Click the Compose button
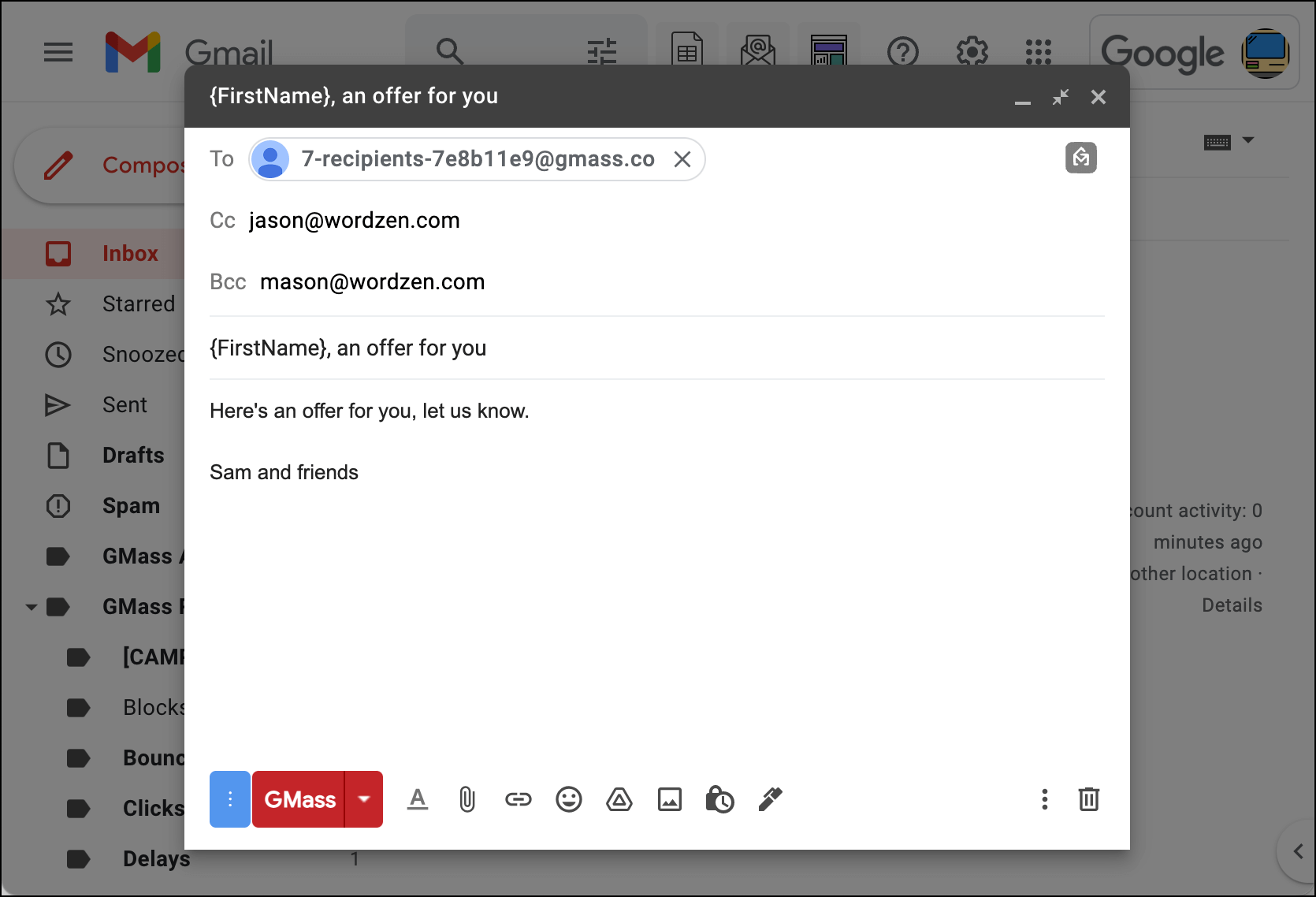Screen dimensions: 1316x897 (101, 166)
